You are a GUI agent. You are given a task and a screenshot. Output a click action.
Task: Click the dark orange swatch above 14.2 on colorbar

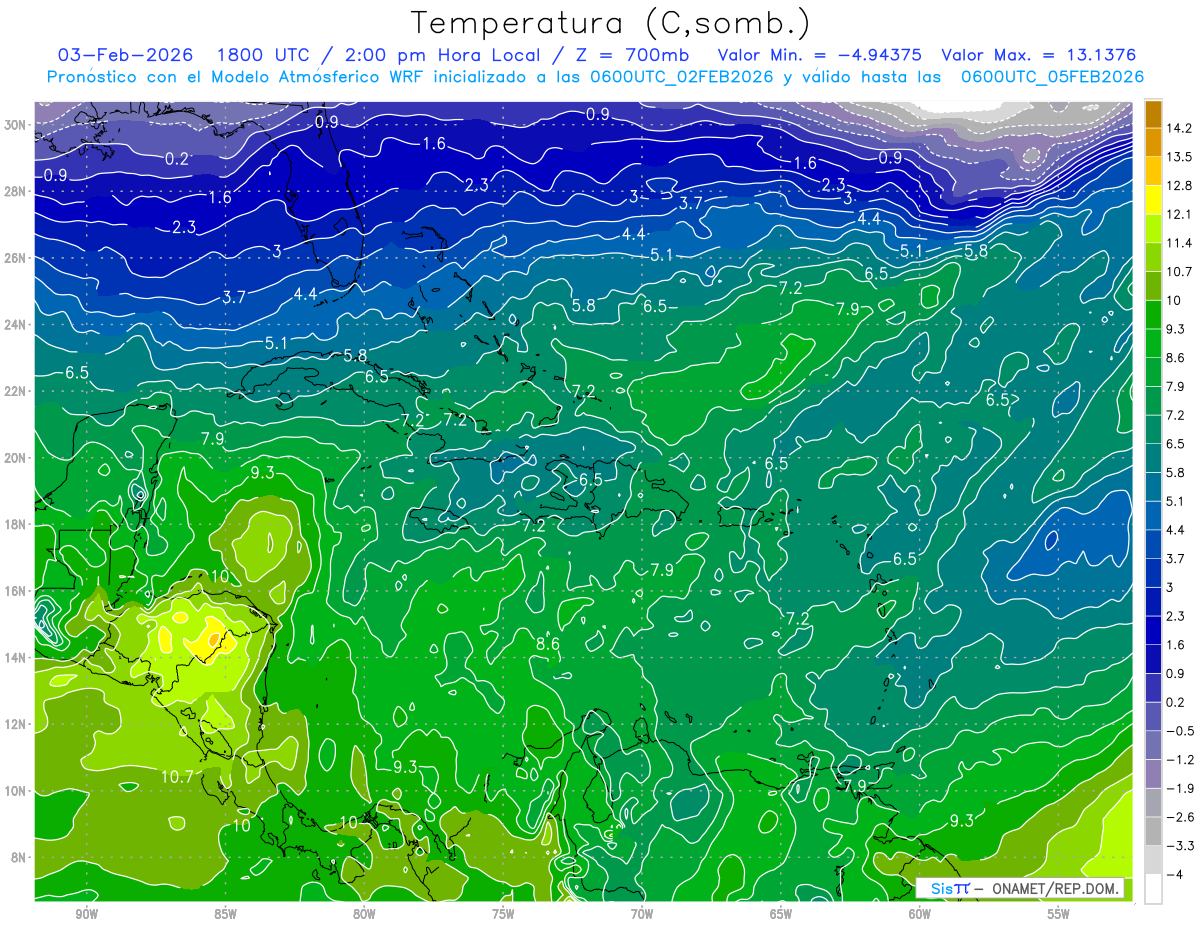pyautogui.click(x=1153, y=113)
